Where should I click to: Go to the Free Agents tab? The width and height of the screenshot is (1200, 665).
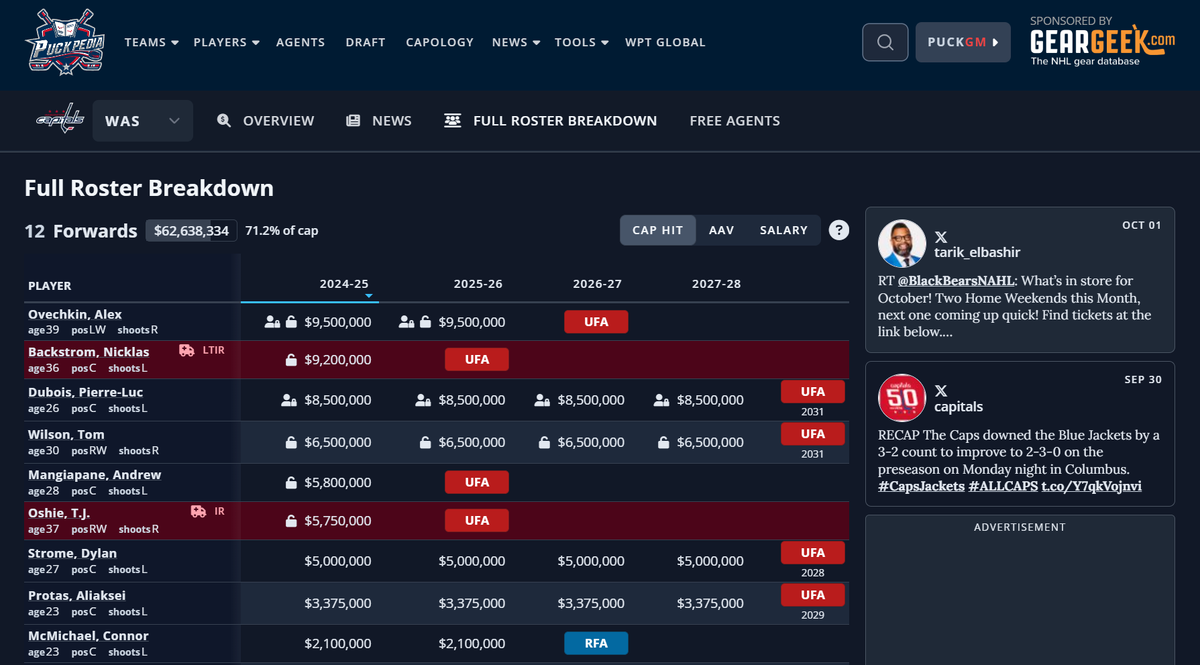coord(735,120)
